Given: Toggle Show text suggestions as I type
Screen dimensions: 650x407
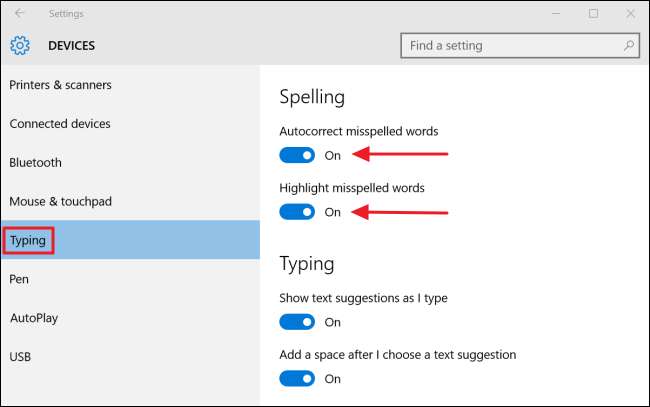Looking at the screenshot, I should [297, 322].
